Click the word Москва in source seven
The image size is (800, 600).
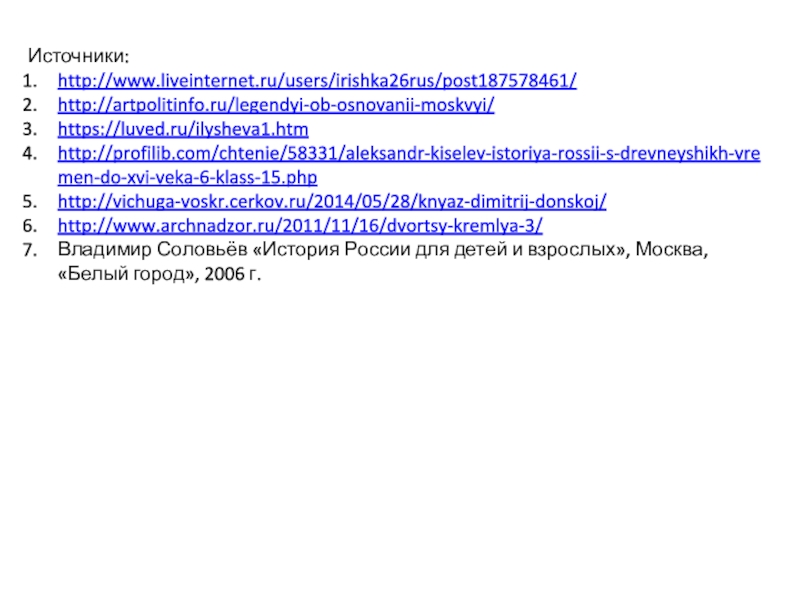[669, 249]
